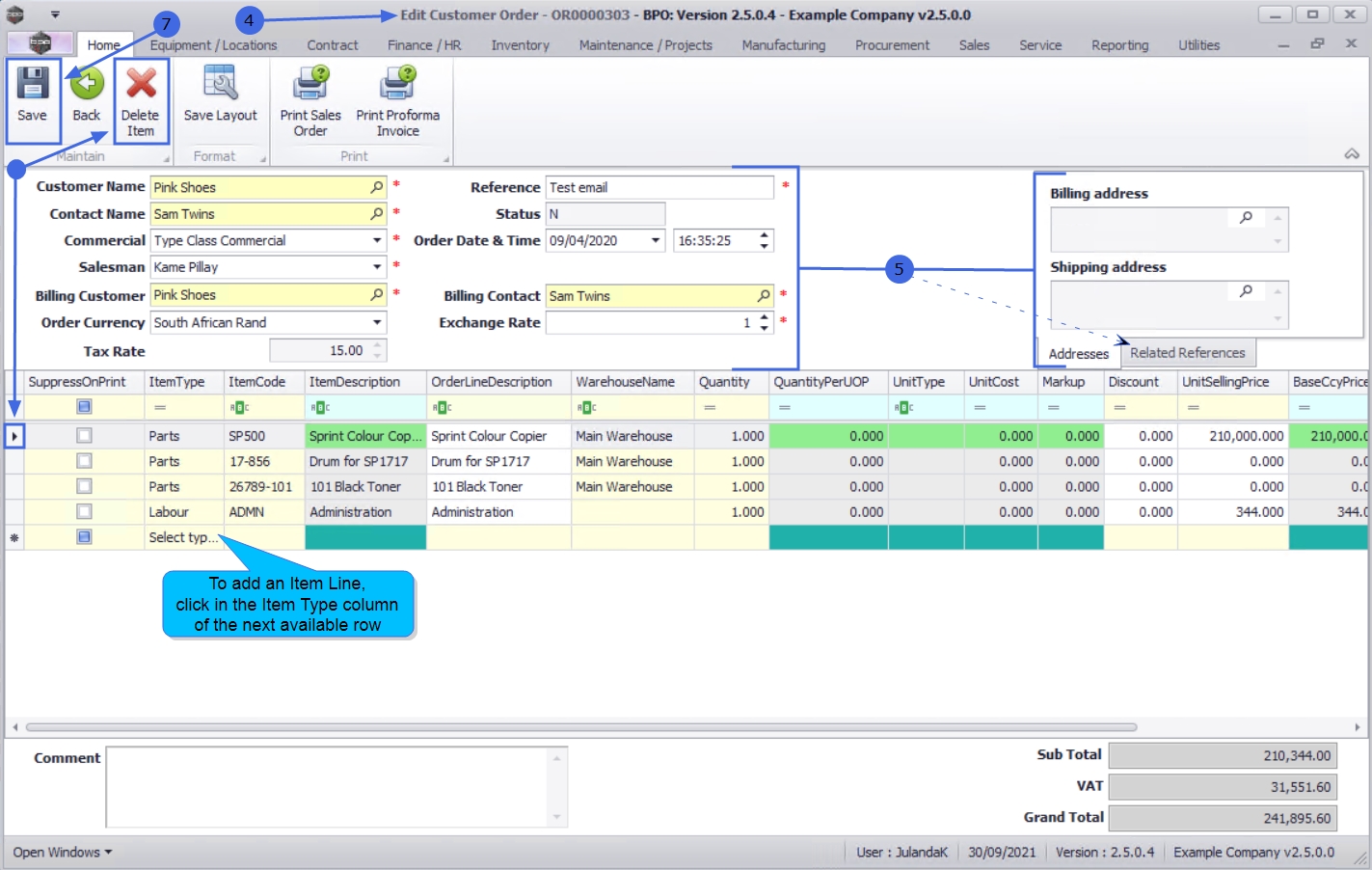
Task: Check SuppressOnPrint for Administration labour row
Action: coord(84,512)
